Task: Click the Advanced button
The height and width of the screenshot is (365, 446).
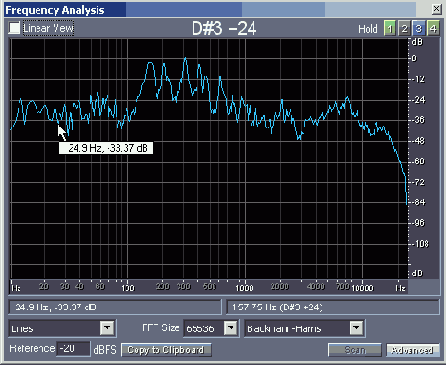Action: [412, 350]
